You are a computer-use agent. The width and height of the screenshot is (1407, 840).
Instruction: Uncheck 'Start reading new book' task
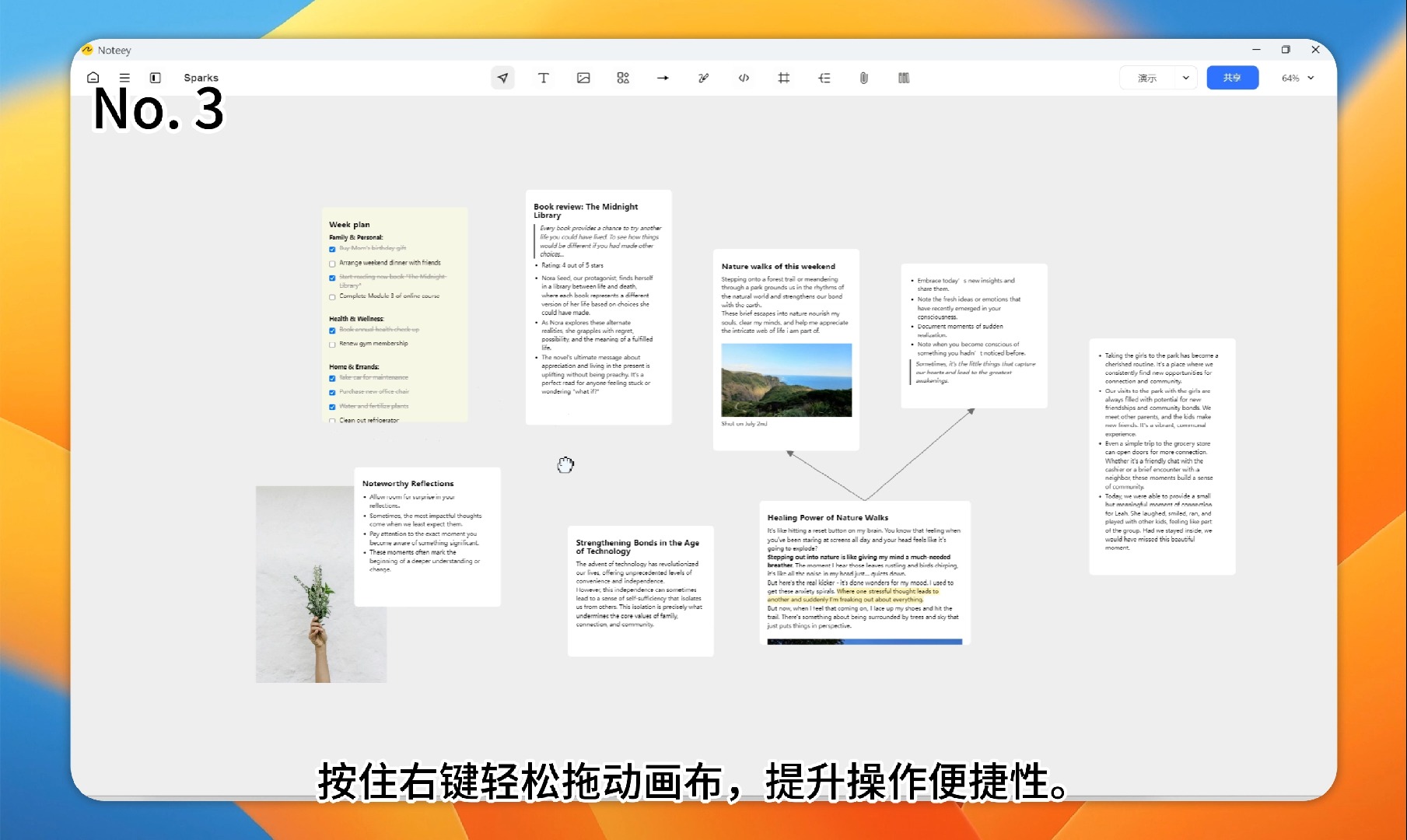pyautogui.click(x=332, y=278)
